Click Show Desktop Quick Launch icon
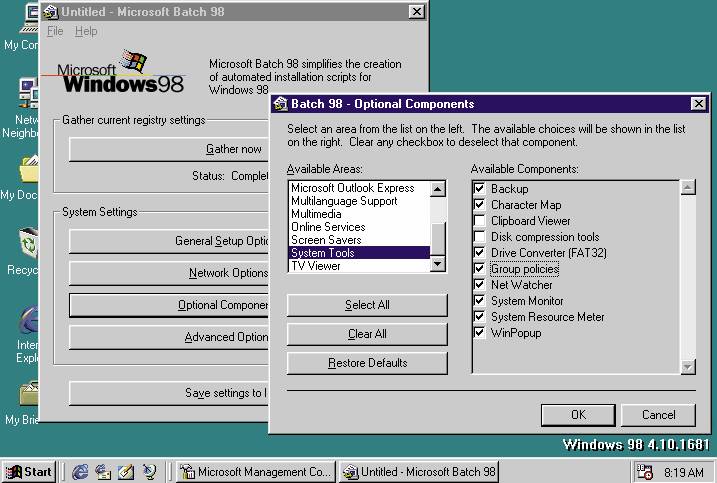The width and height of the screenshot is (717, 483). coord(126,472)
